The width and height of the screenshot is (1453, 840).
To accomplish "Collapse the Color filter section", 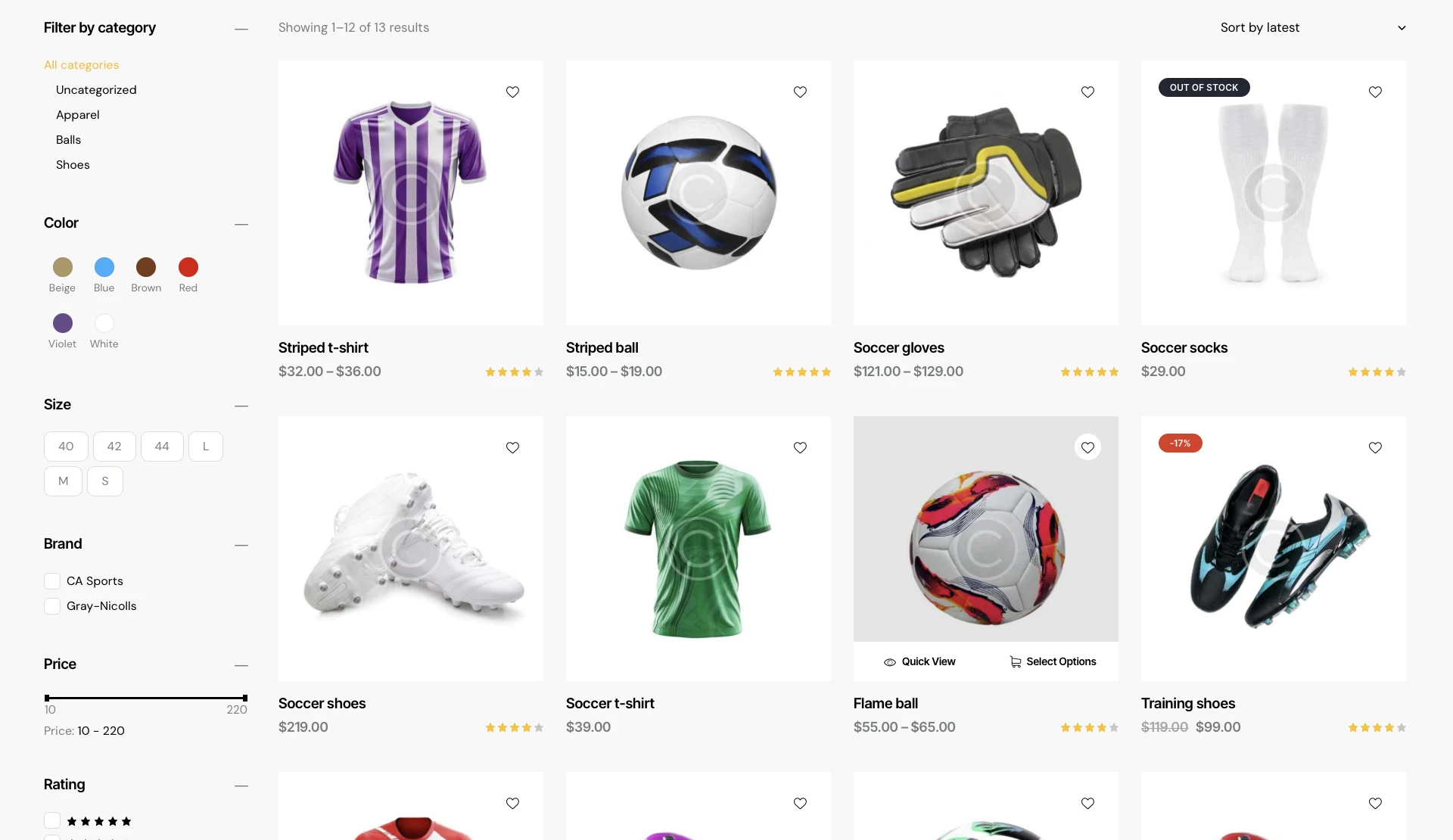I will (x=241, y=224).
